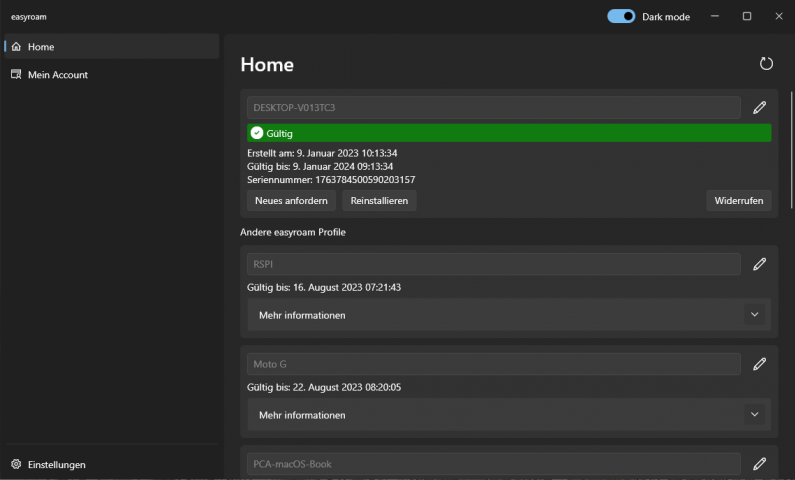Maximize the easyroam window
The height and width of the screenshot is (480, 795).
[747, 16]
